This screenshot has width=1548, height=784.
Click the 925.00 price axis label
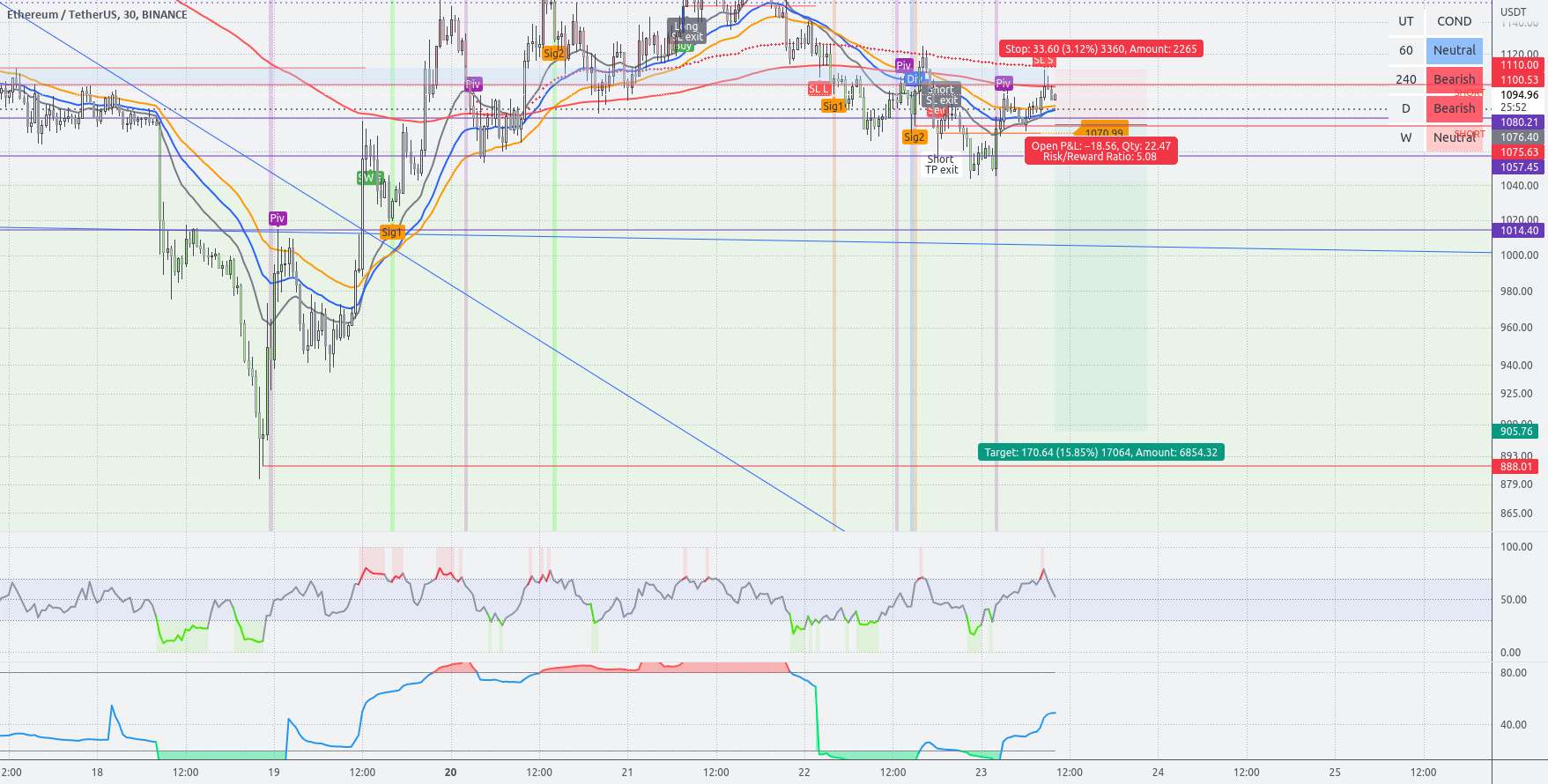(x=1516, y=394)
